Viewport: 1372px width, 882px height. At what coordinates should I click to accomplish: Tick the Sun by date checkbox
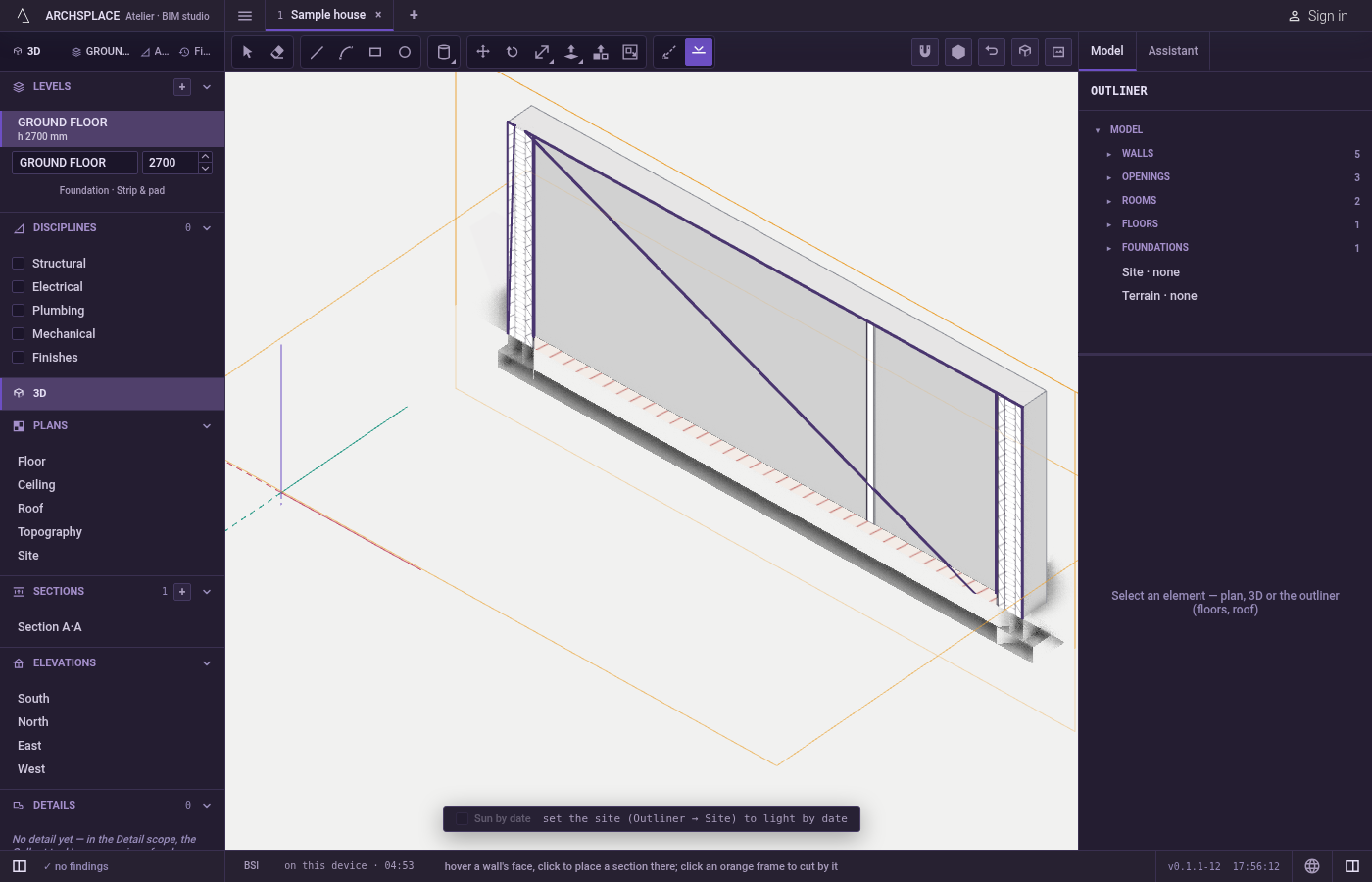tap(462, 819)
